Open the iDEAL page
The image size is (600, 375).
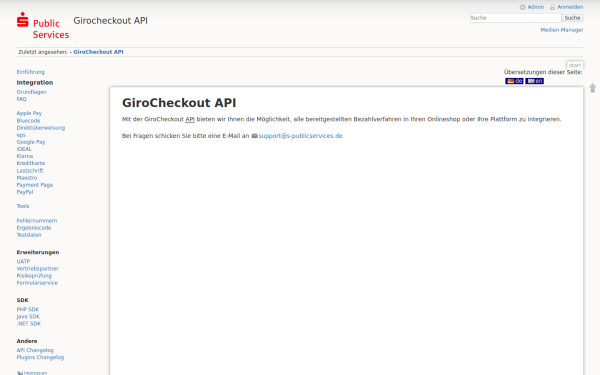24,149
